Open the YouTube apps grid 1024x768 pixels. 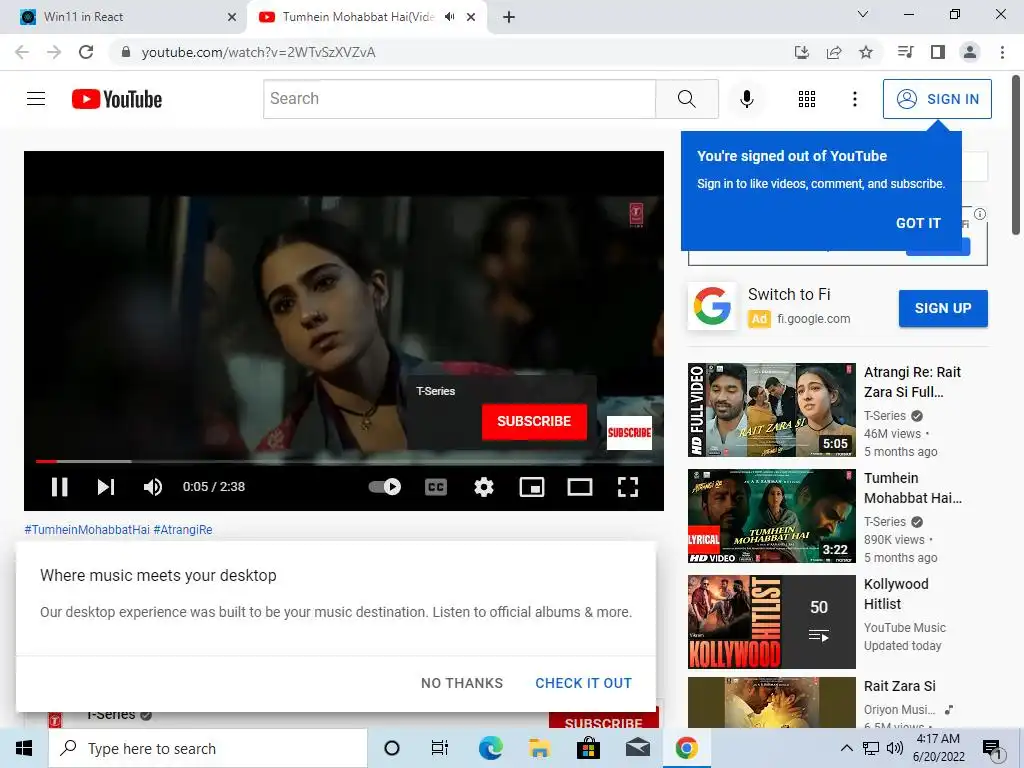tap(807, 99)
